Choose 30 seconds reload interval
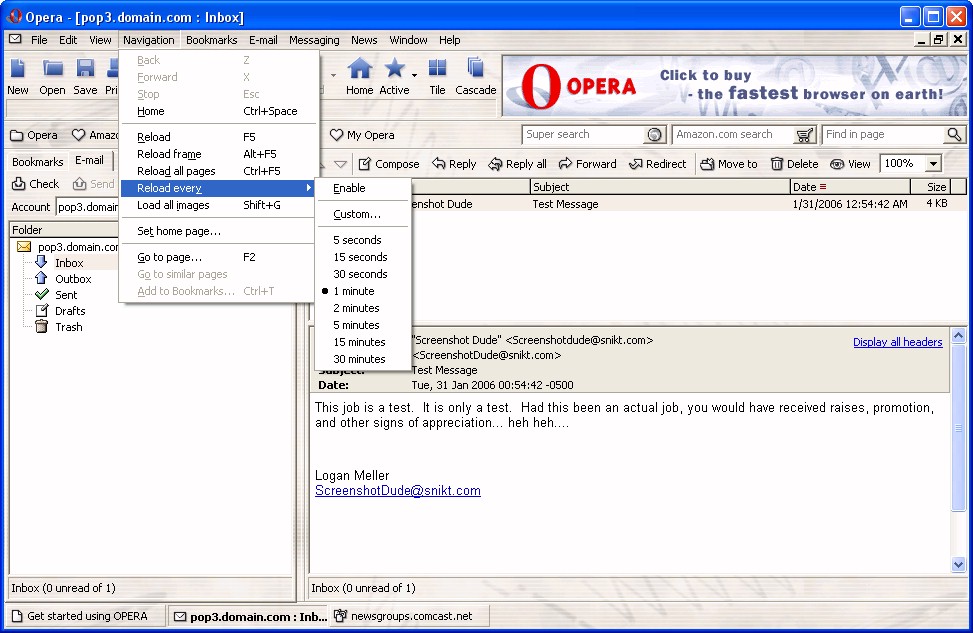The image size is (973, 633). click(360, 274)
